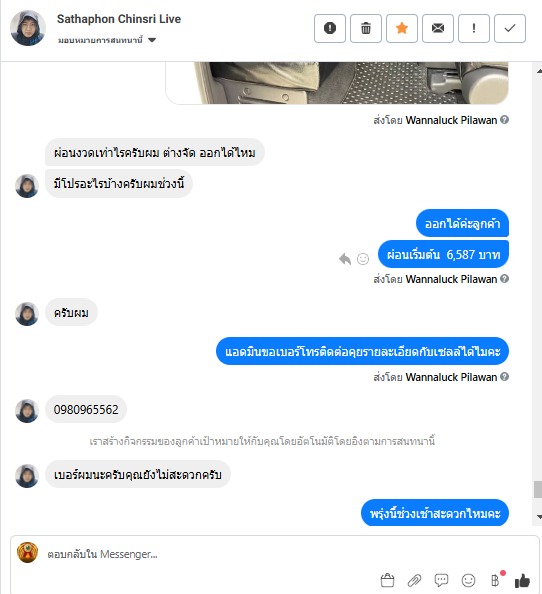
Task: Open the emoji picker in reply bar
Action: pyautogui.click(x=469, y=580)
